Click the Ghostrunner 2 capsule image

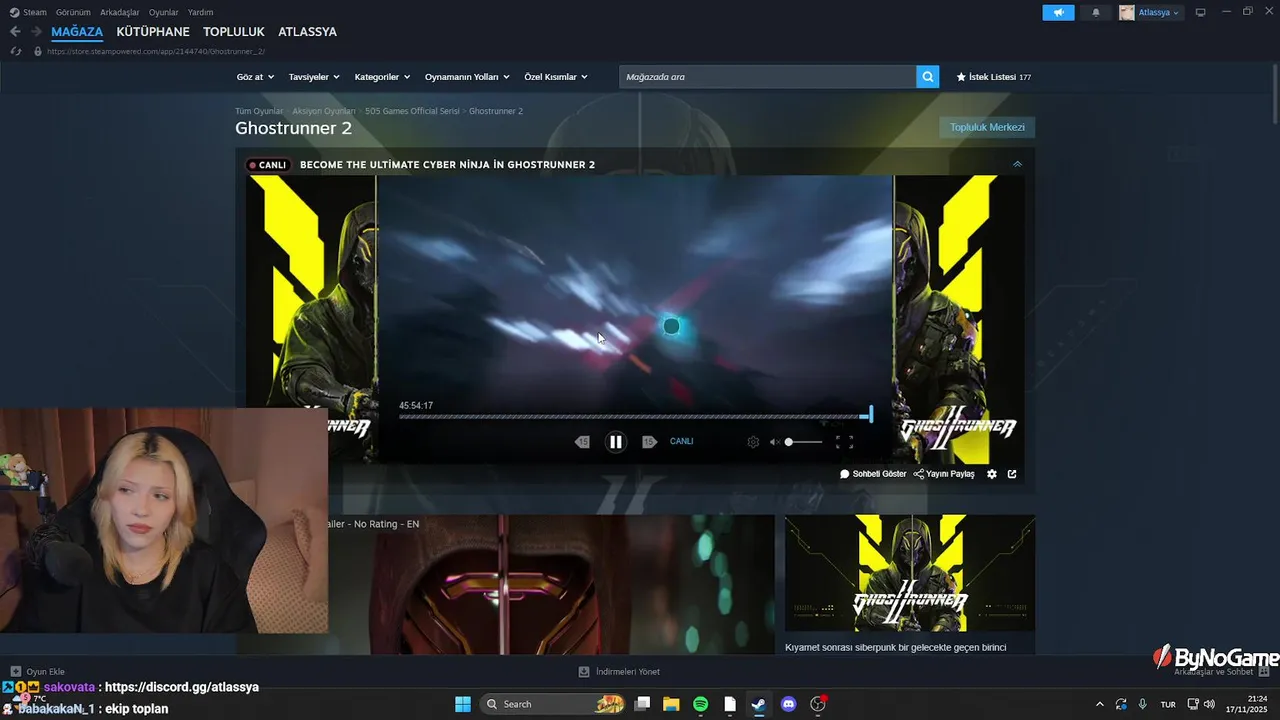[910, 573]
